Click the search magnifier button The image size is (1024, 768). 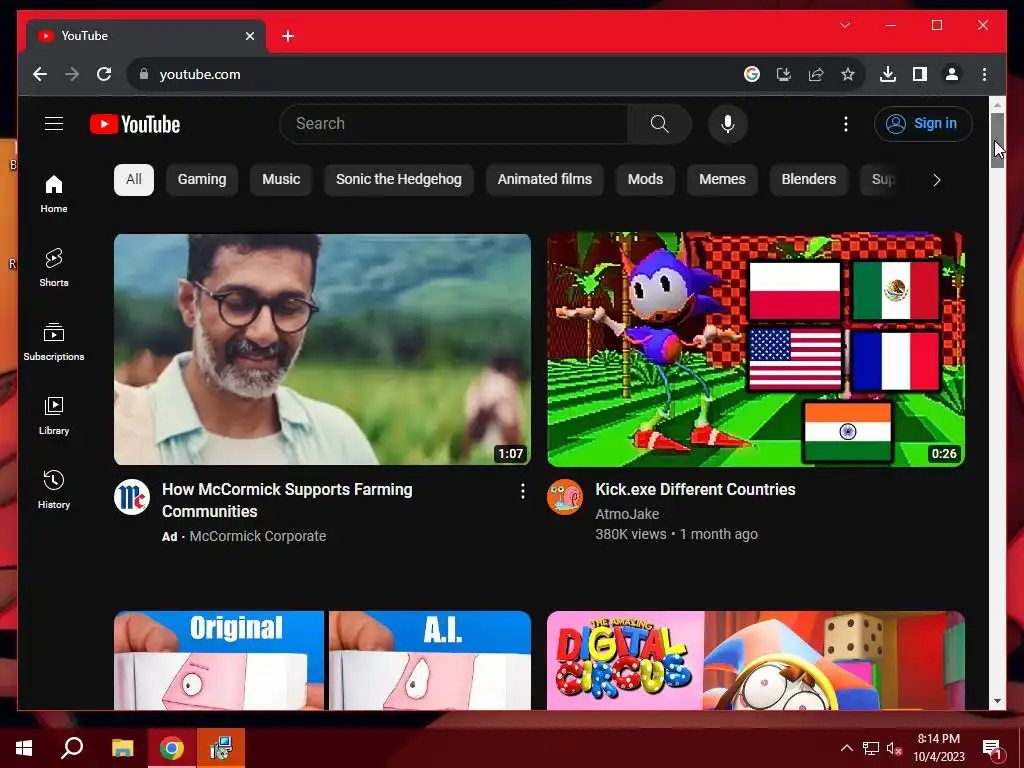[660, 124]
